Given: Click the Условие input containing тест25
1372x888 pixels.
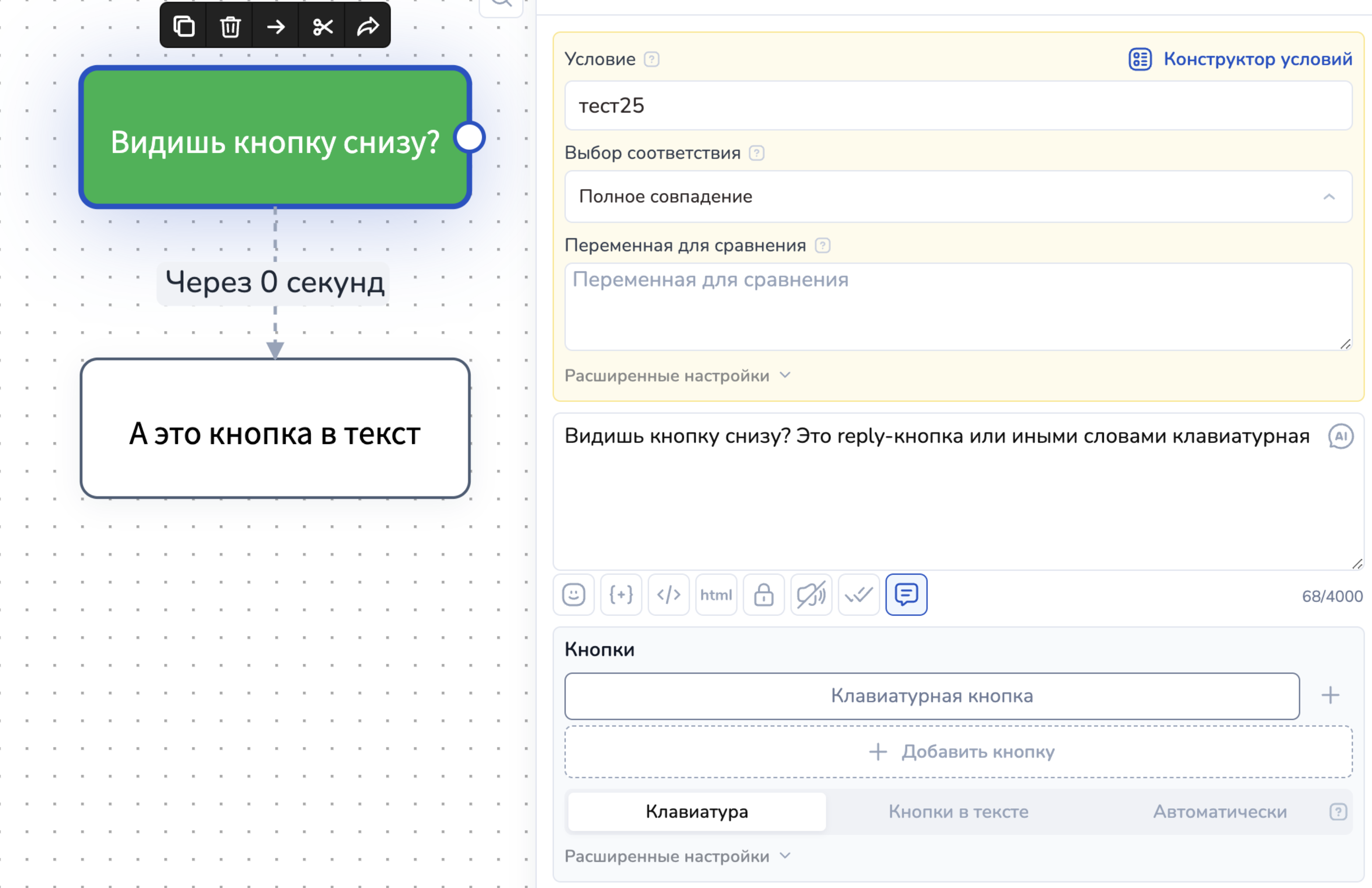Looking at the screenshot, I should [958, 106].
